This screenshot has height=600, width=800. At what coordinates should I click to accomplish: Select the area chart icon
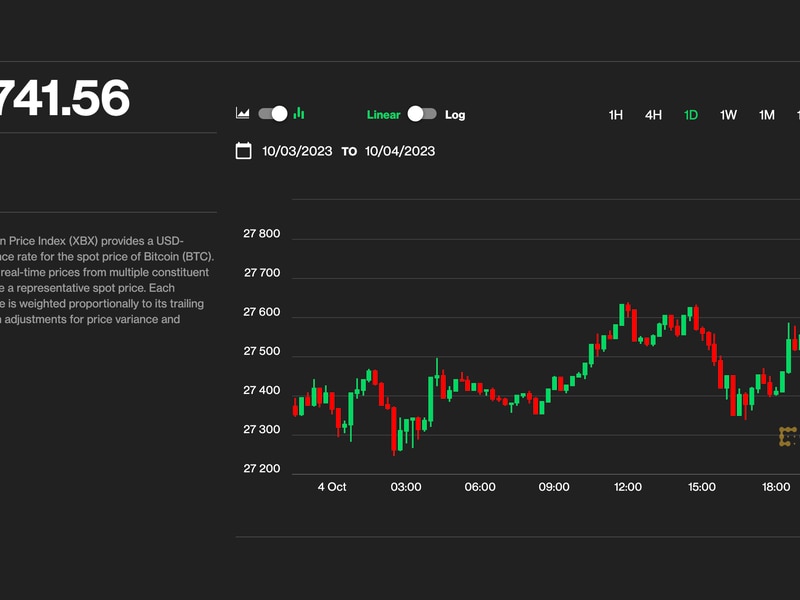tap(242, 114)
